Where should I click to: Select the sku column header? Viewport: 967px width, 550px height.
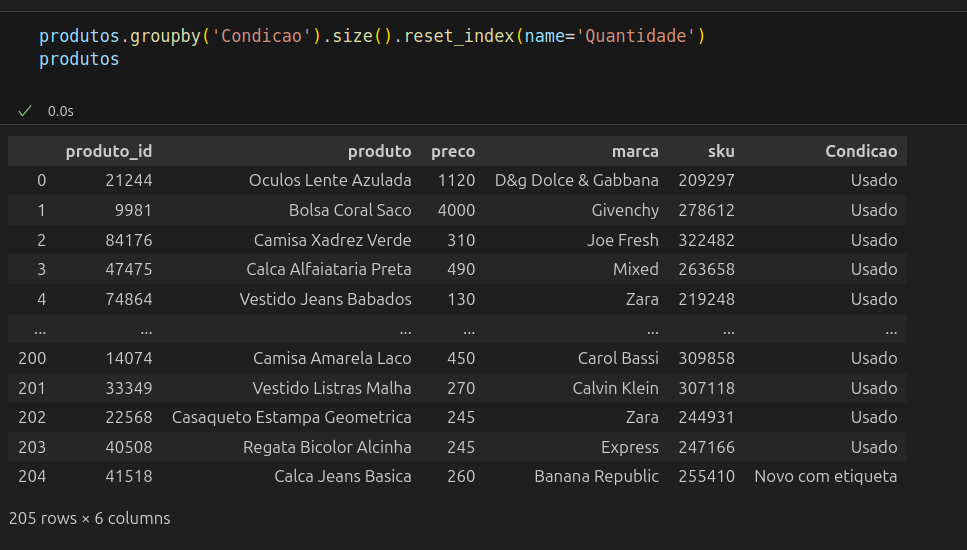pos(721,151)
